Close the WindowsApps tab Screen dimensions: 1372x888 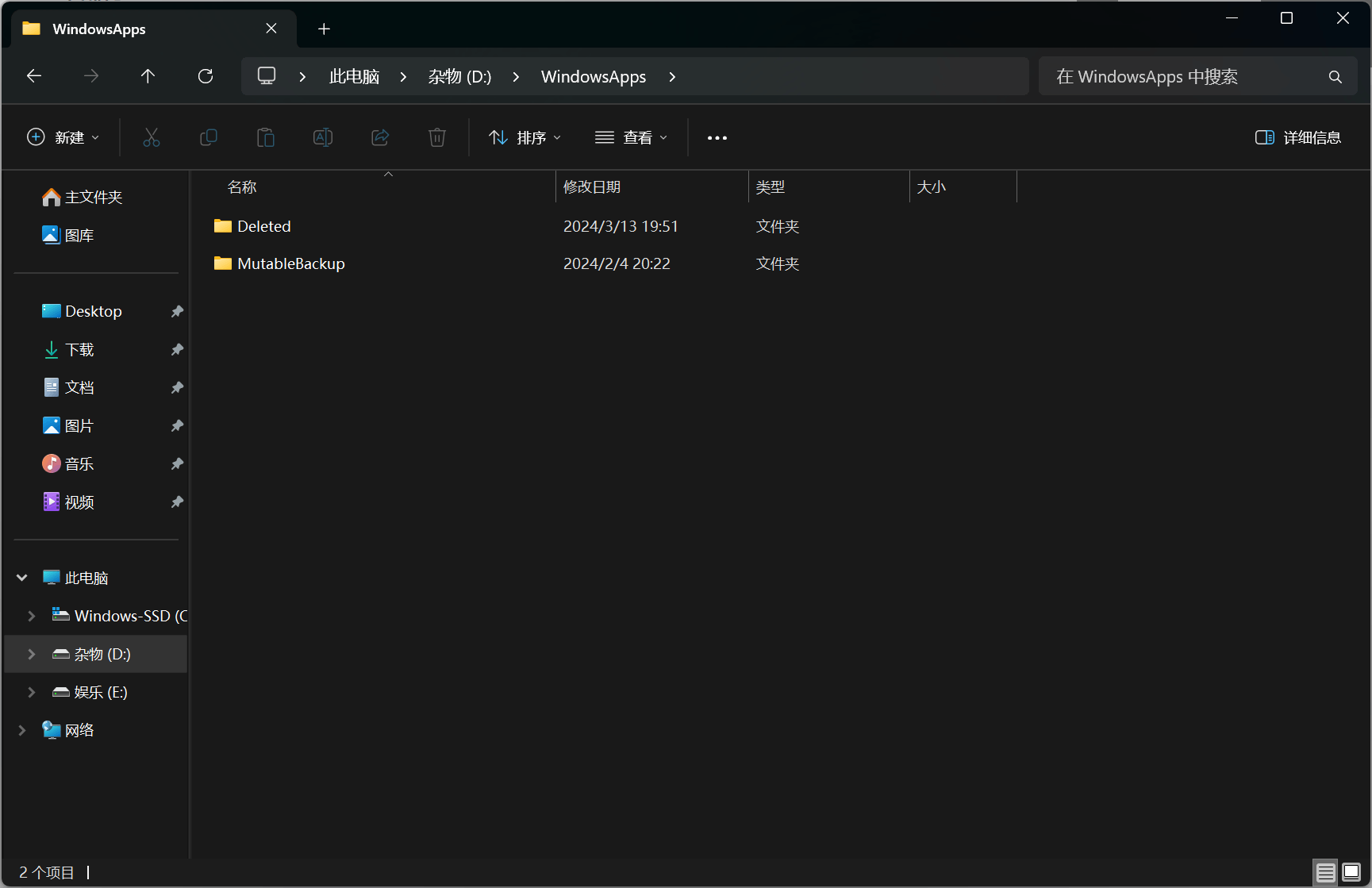(271, 29)
